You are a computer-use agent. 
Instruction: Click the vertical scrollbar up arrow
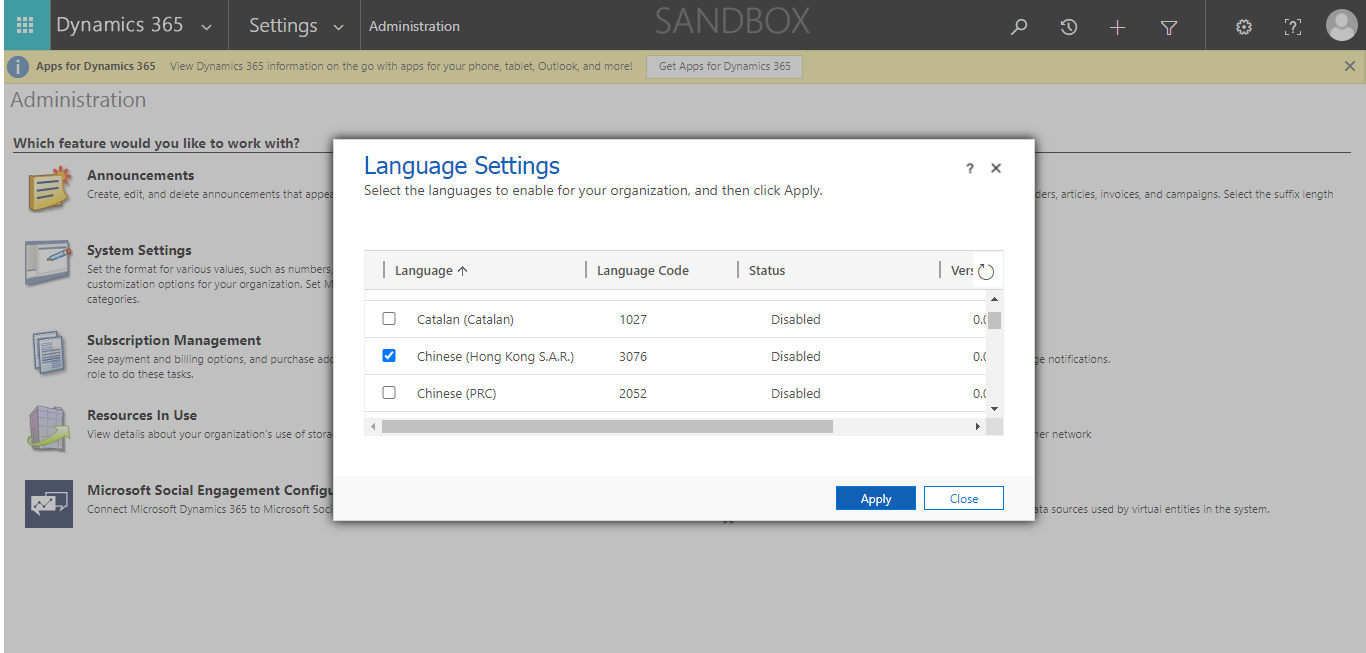pyautogui.click(x=994, y=299)
